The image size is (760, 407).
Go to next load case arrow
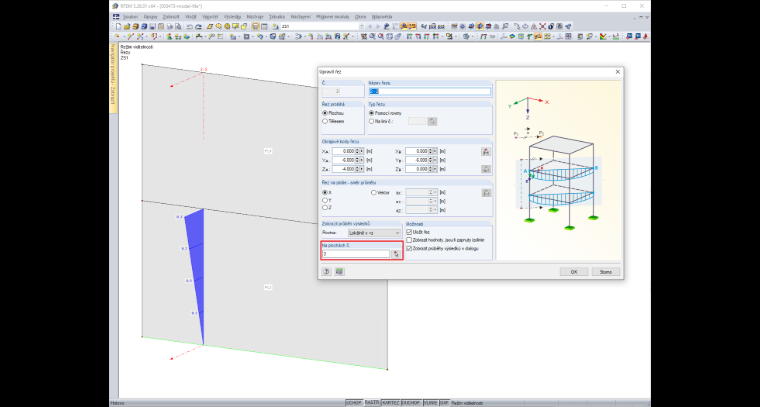[378, 26]
